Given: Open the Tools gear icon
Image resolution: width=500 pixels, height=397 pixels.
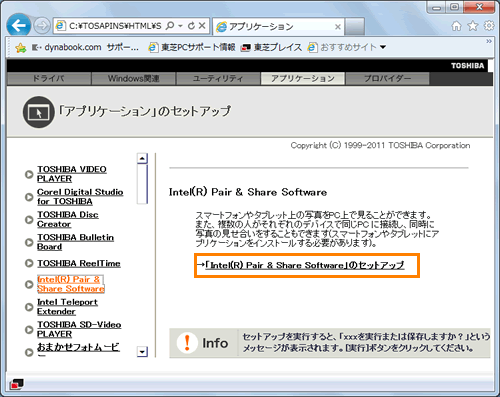Looking at the screenshot, I should 489,26.
